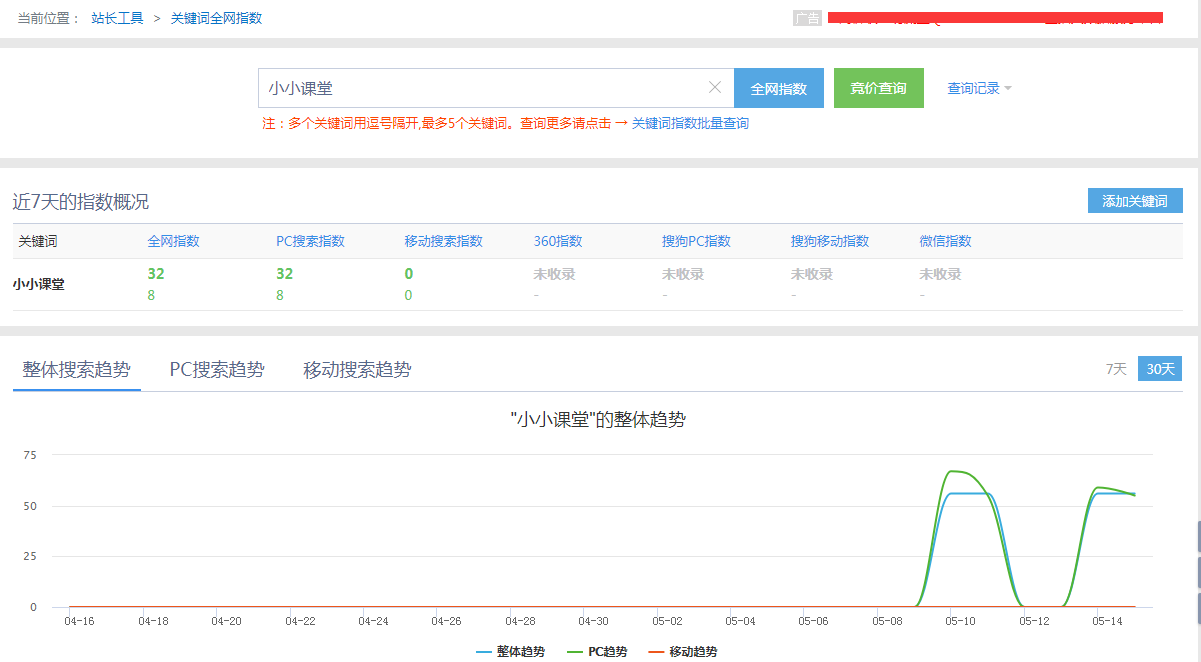Click the 当前位置 breadcrumb label
Screen dimensions: 1201x662
click(49, 18)
